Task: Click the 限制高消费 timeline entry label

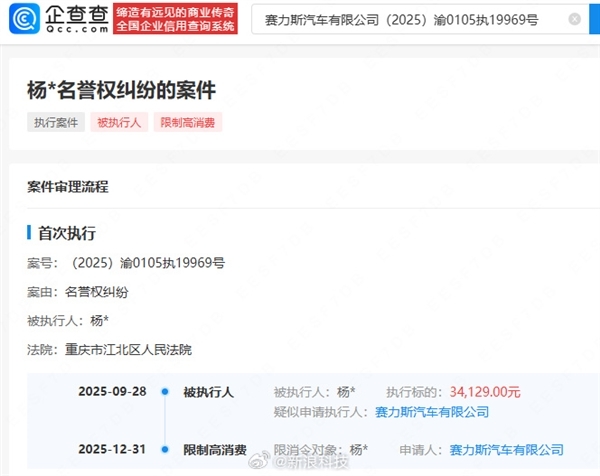Action: pyautogui.click(x=214, y=450)
